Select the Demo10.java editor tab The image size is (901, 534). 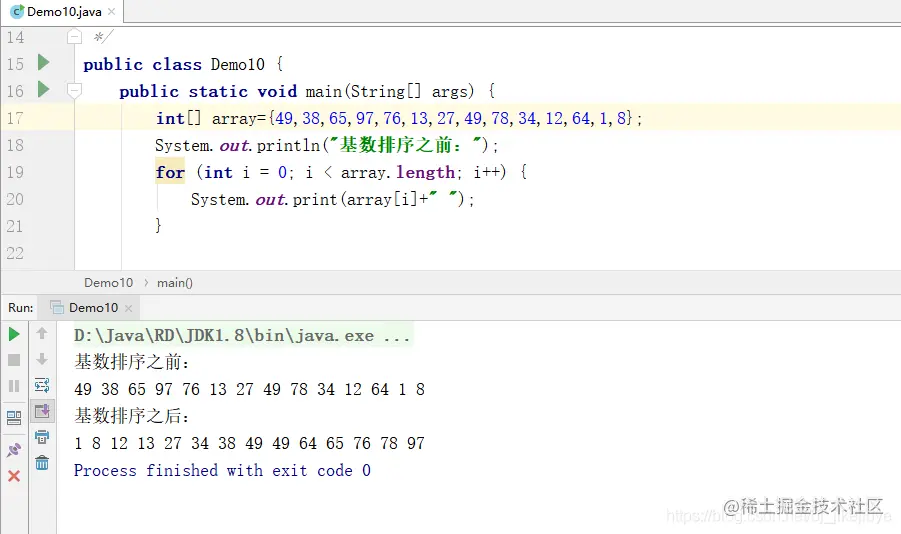64,11
